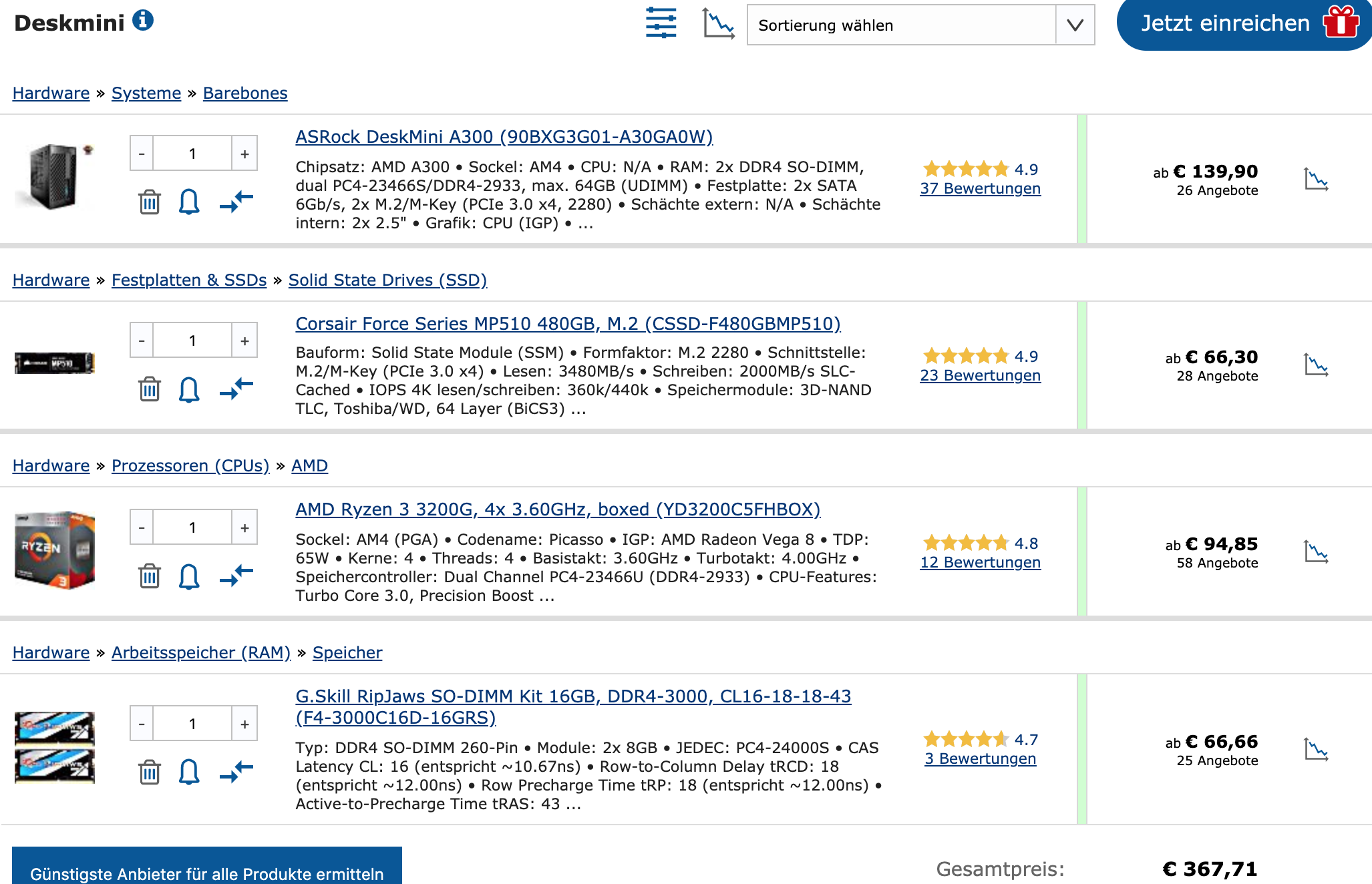1372x884 pixels.
Task: Increase quantity of ASRock DeskMini A300
Action: (x=244, y=154)
